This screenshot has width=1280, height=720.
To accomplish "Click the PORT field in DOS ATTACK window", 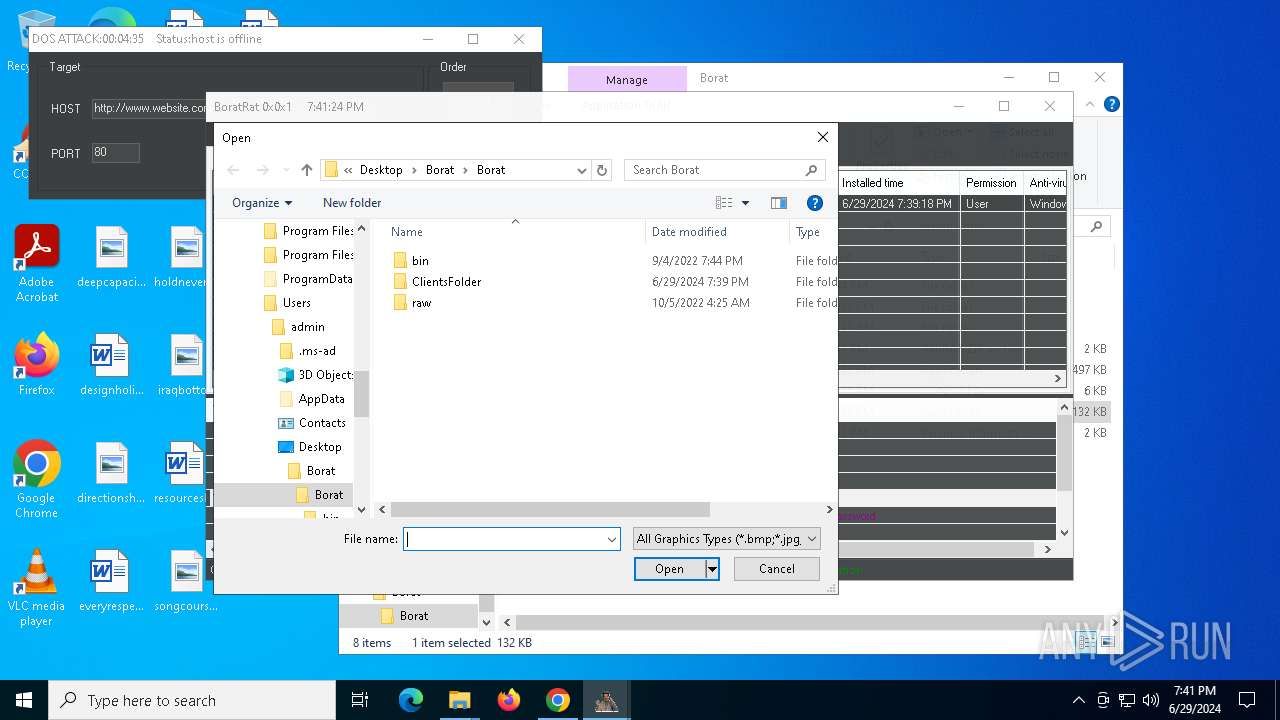I will click(x=116, y=153).
